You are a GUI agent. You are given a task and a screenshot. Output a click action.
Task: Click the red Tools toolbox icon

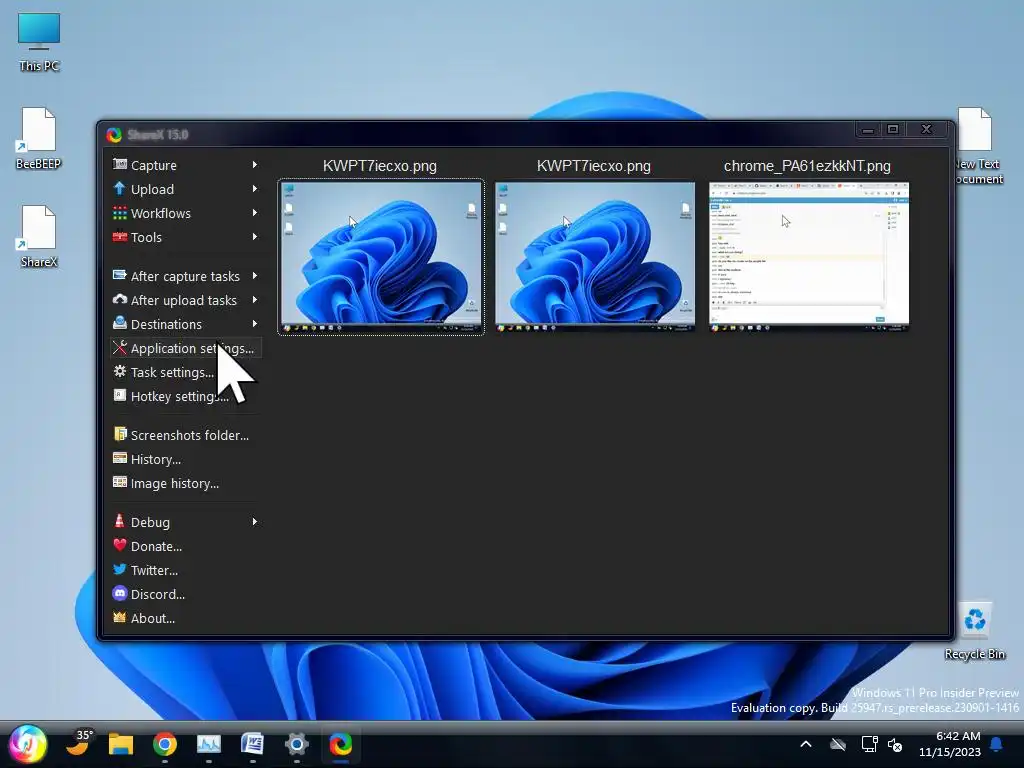pyautogui.click(x=120, y=236)
